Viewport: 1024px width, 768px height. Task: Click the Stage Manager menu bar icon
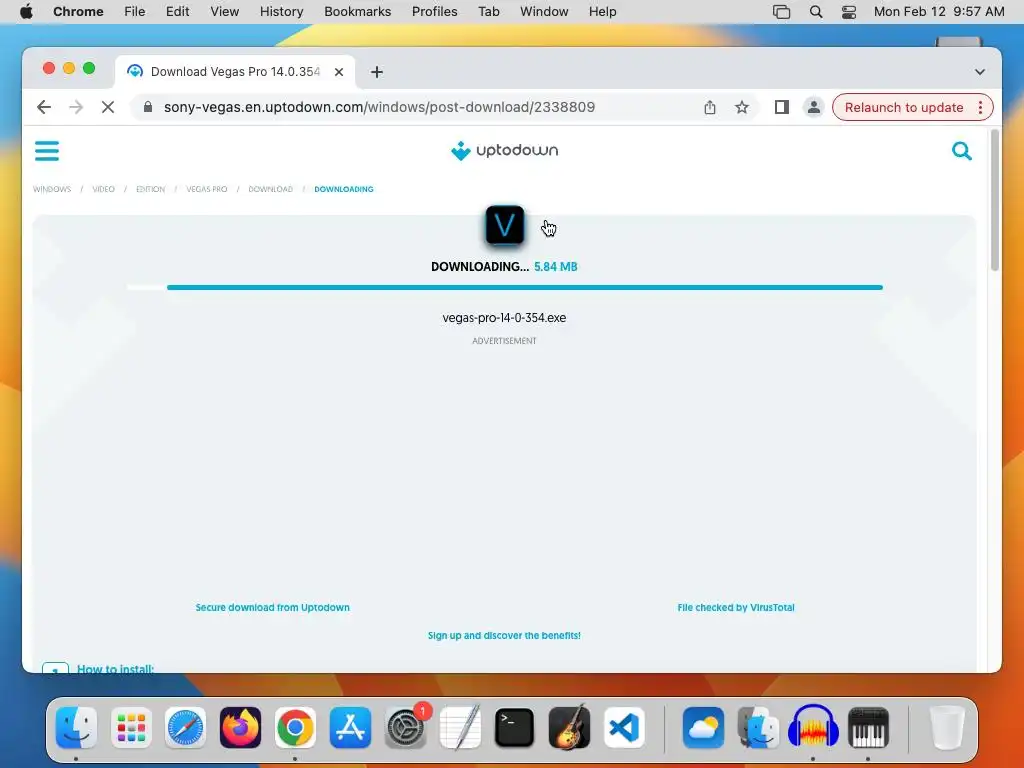(x=781, y=12)
